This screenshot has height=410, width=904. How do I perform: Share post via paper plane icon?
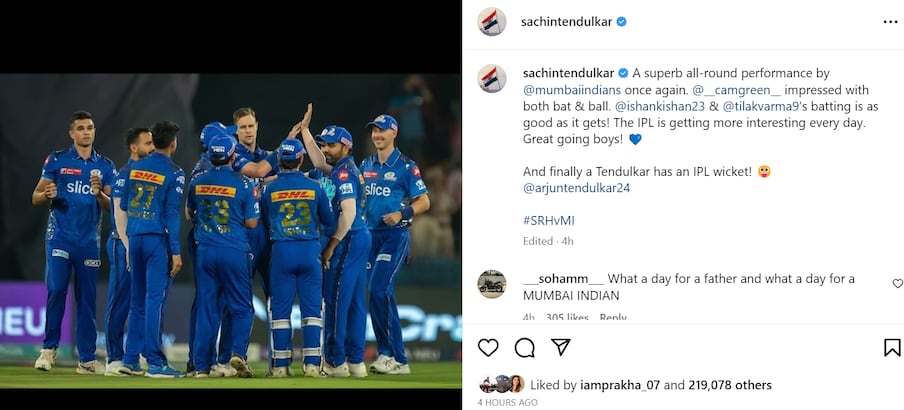561,347
